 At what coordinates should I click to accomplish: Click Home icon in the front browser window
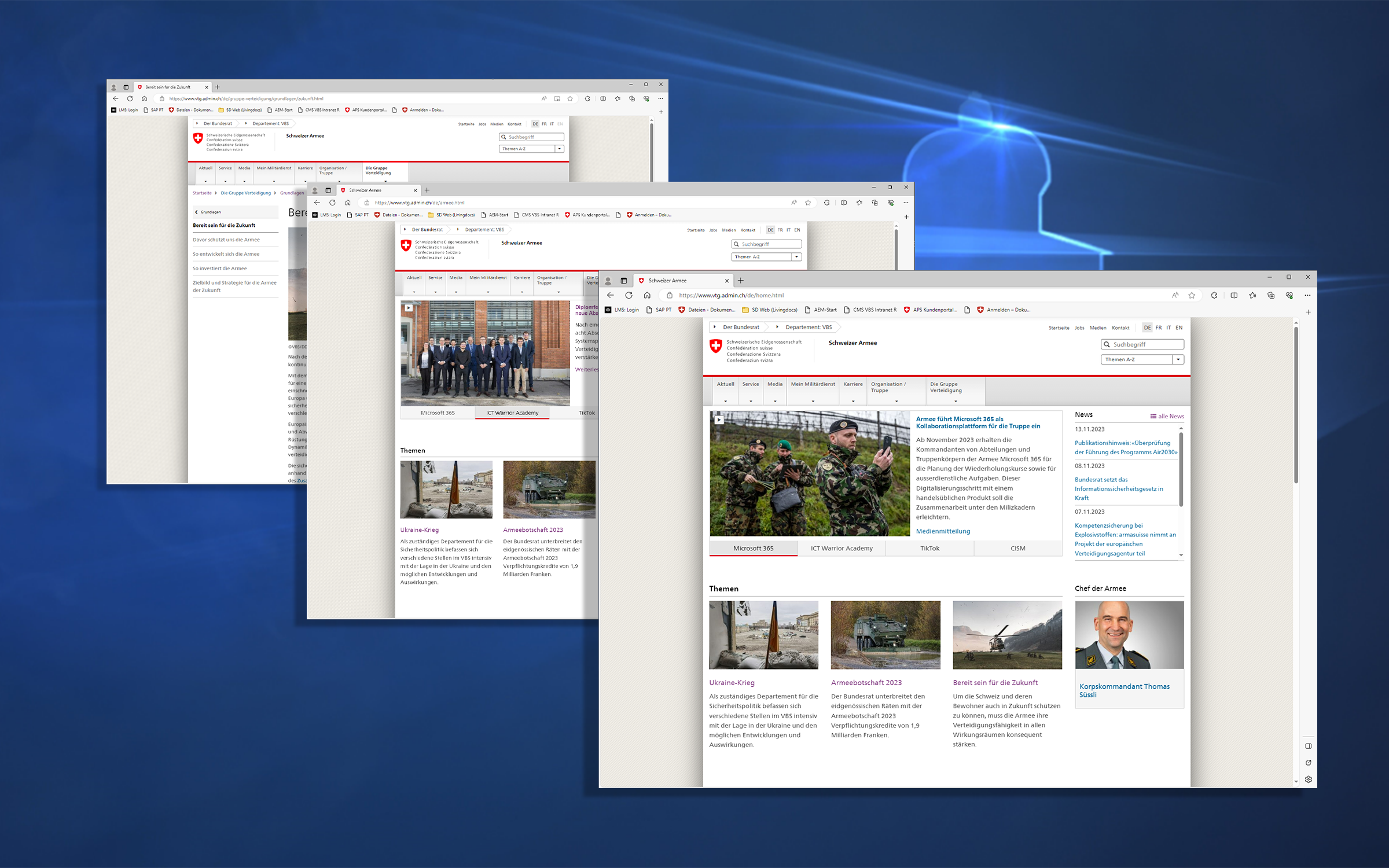(647, 295)
